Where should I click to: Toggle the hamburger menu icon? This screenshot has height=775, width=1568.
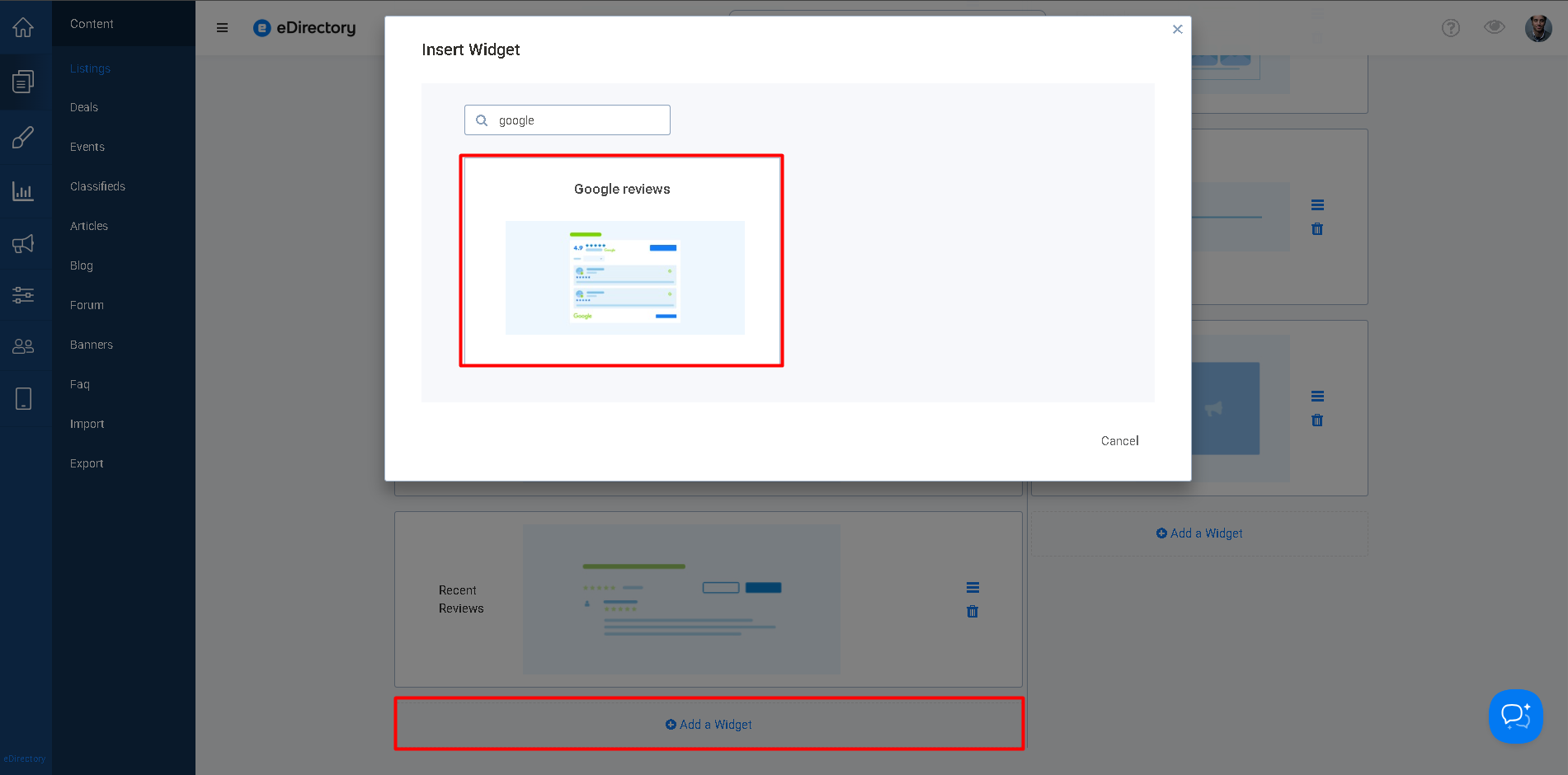222,27
